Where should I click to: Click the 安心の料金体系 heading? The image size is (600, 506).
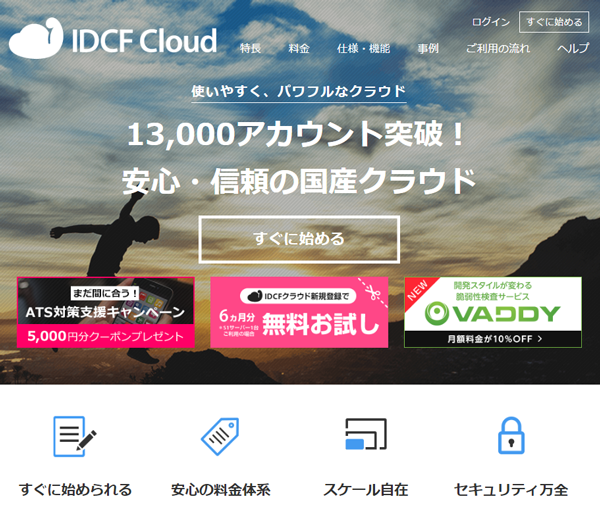(x=221, y=490)
